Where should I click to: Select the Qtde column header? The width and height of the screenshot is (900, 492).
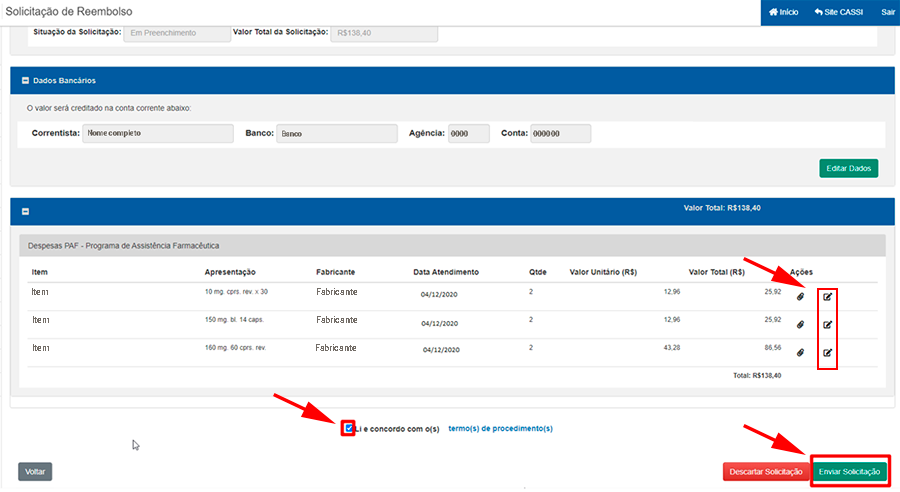538,272
